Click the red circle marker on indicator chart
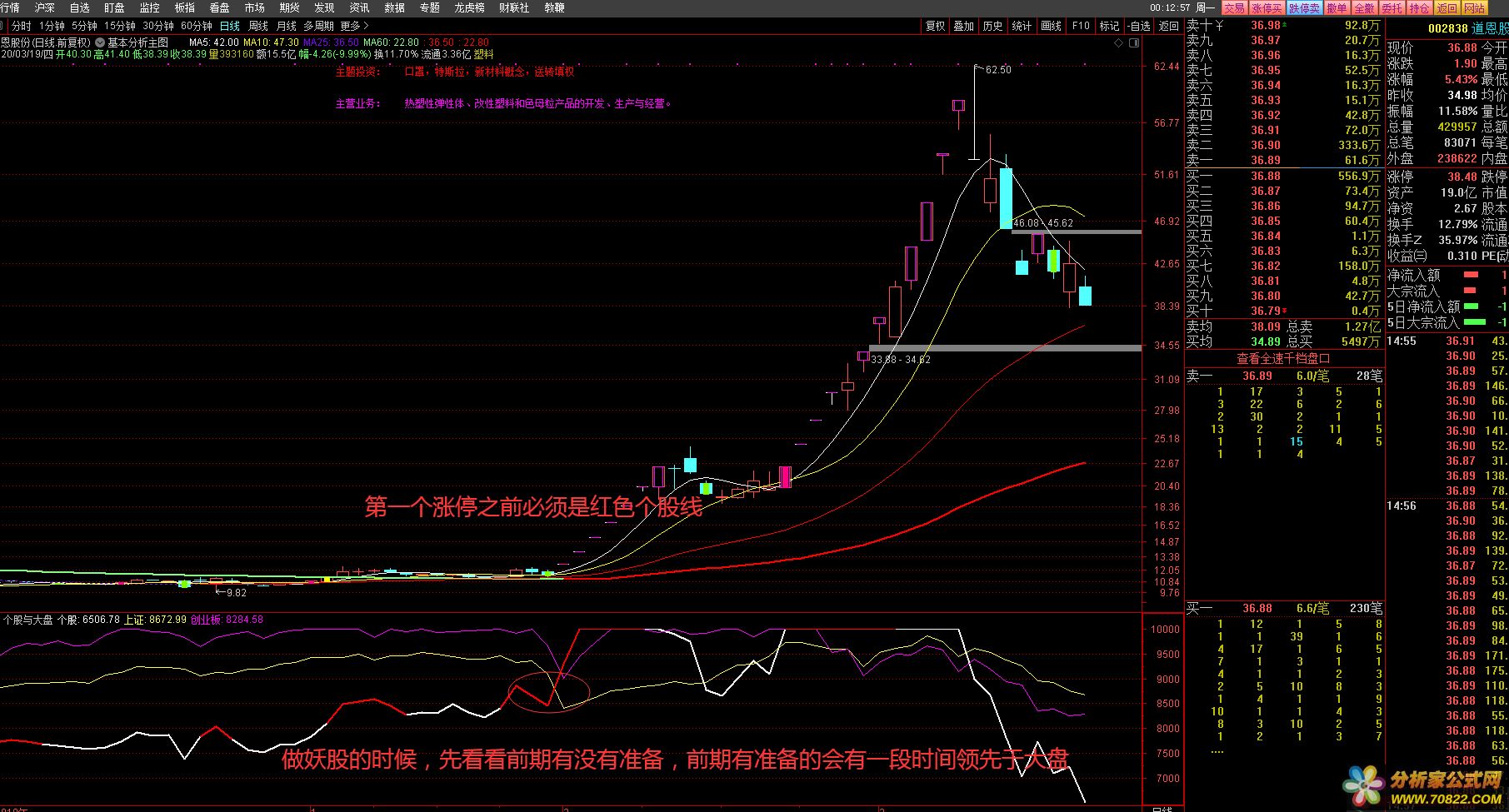The image size is (1509, 812). click(x=548, y=692)
